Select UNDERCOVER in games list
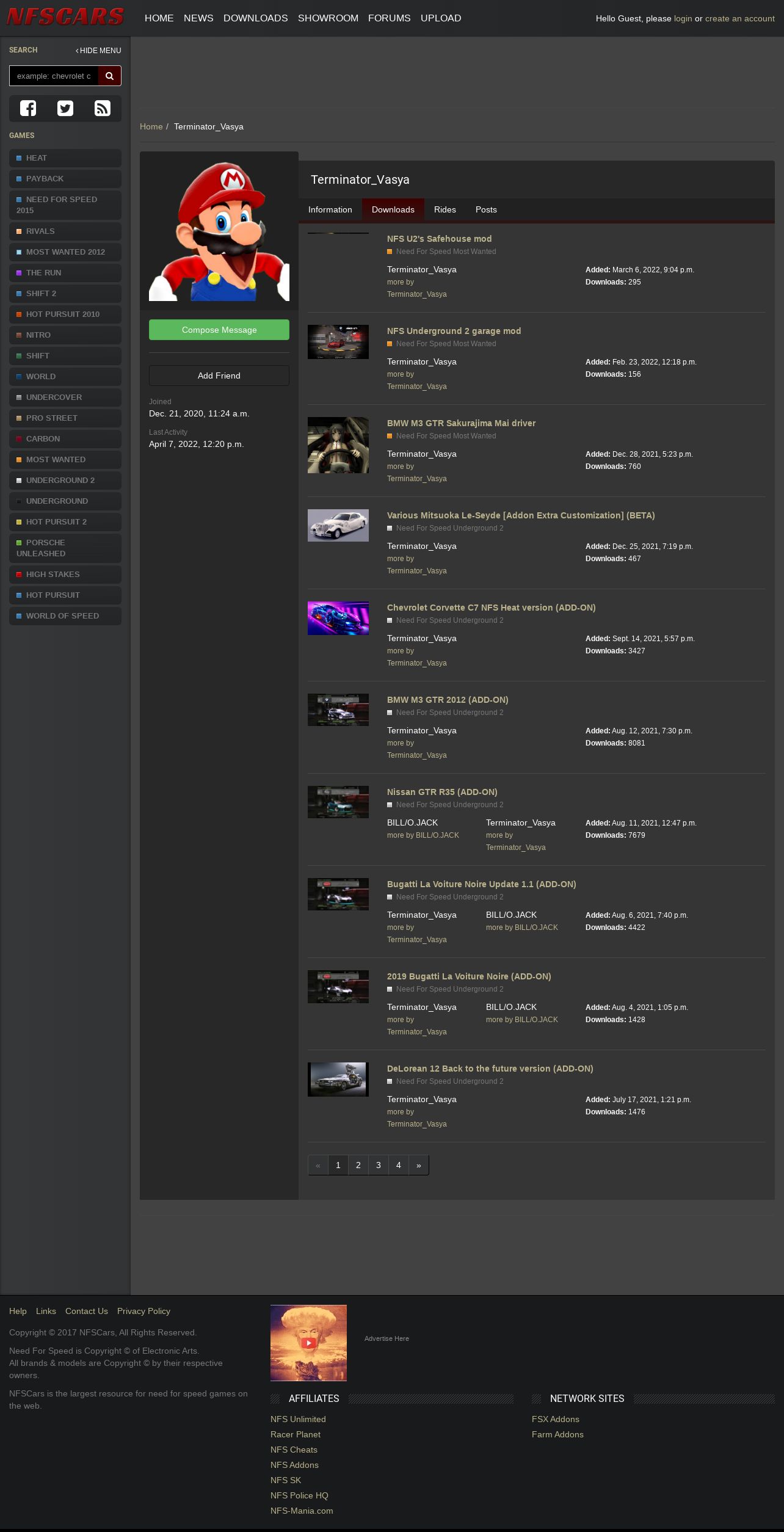The width and height of the screenshot is (784, 1532). 65,398
